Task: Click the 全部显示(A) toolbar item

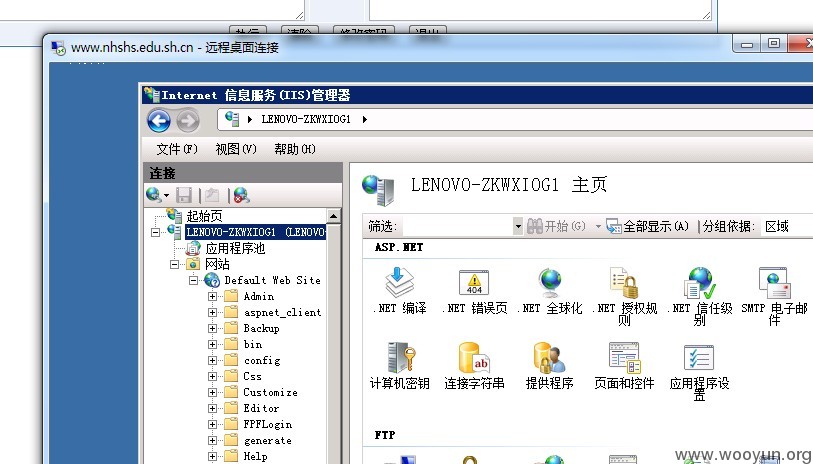Action: point(647,226)
